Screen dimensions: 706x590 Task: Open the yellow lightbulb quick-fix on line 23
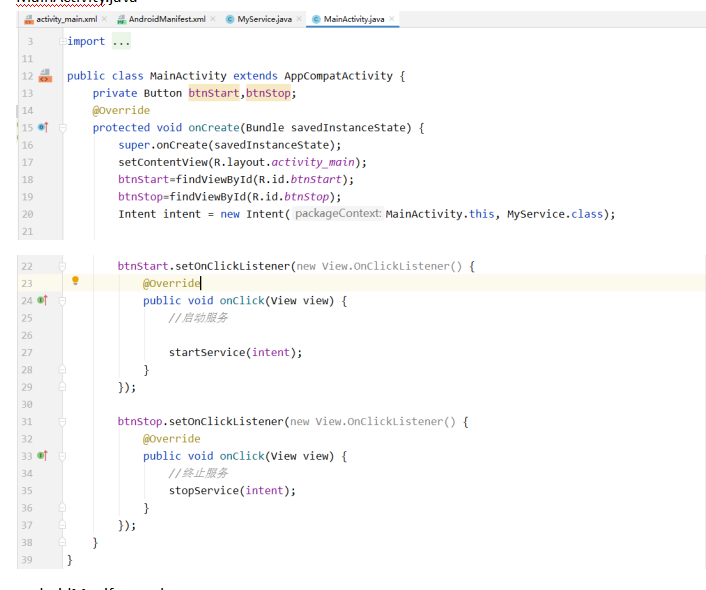coord(75,281)
